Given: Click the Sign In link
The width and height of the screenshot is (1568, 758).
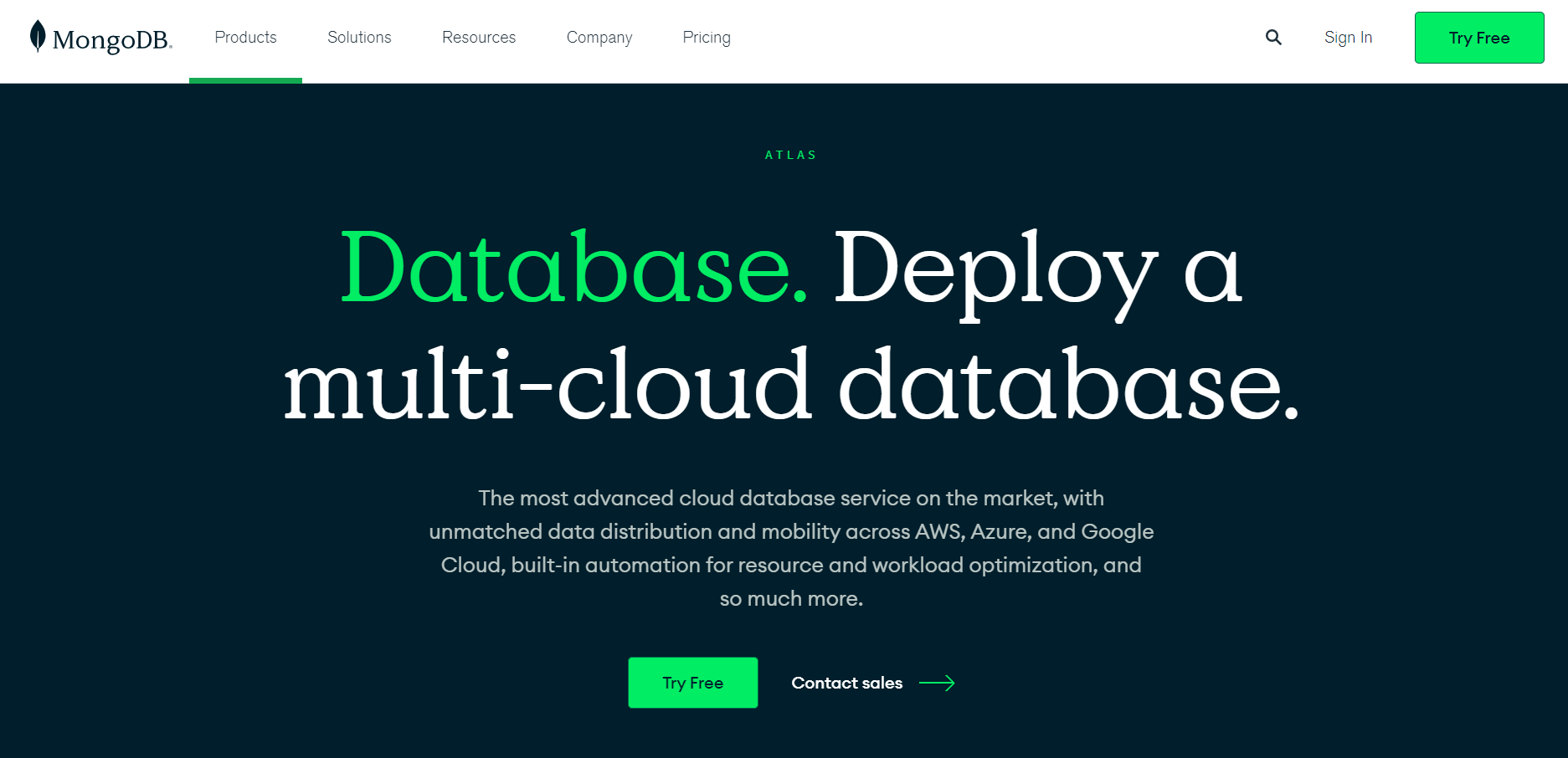Looking at the screenshot, I should pyautogui.click(x=1348, y=38).
